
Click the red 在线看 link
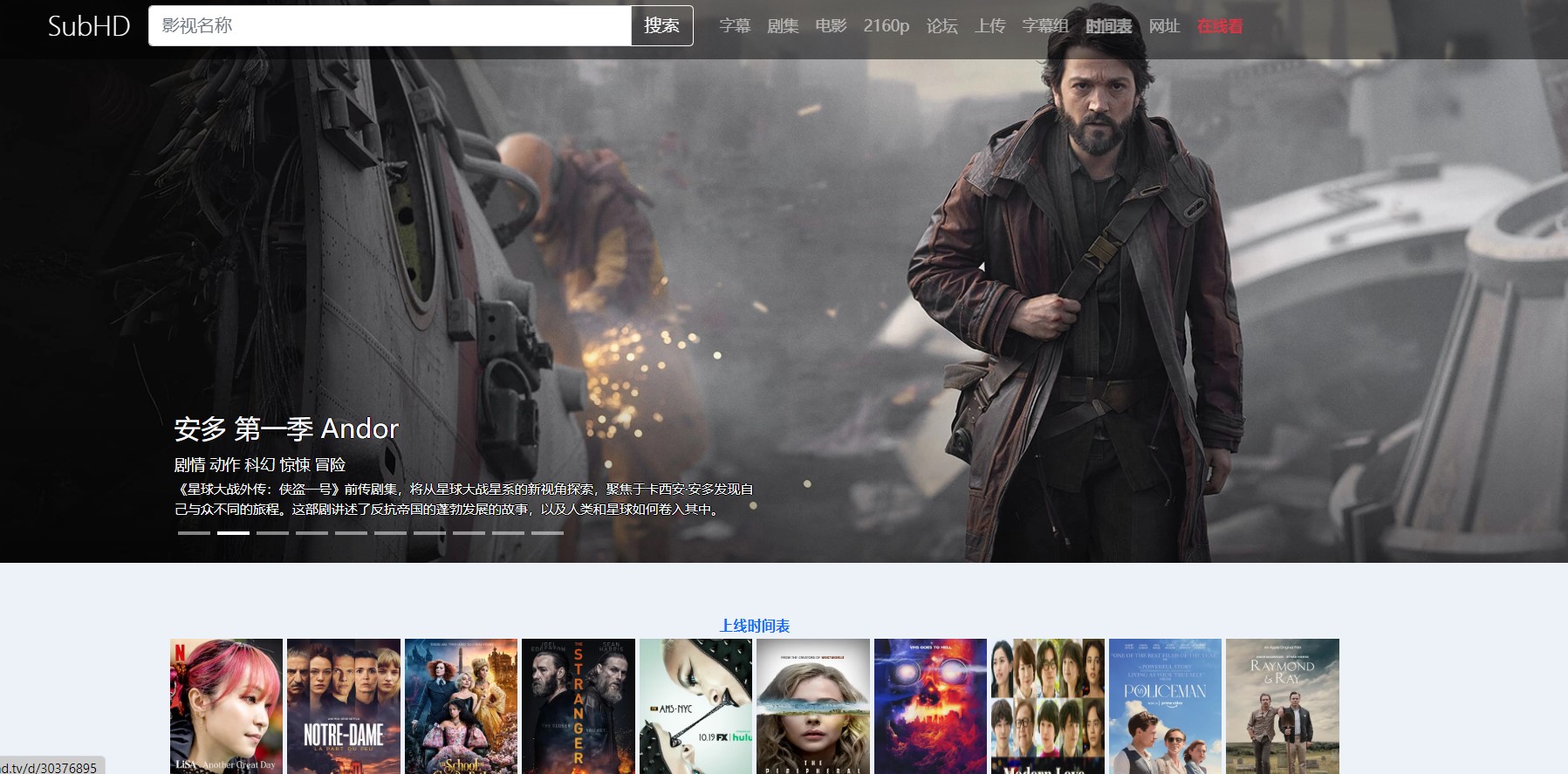coord(1219,26)
